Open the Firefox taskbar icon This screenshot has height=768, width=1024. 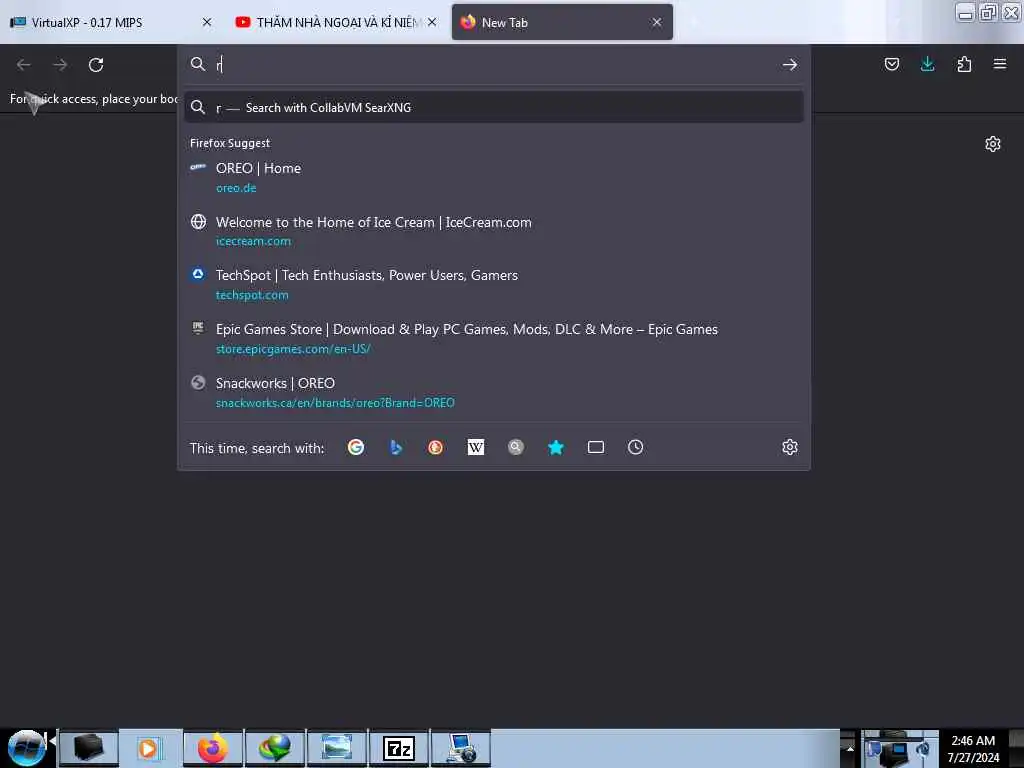click(213, 748)
